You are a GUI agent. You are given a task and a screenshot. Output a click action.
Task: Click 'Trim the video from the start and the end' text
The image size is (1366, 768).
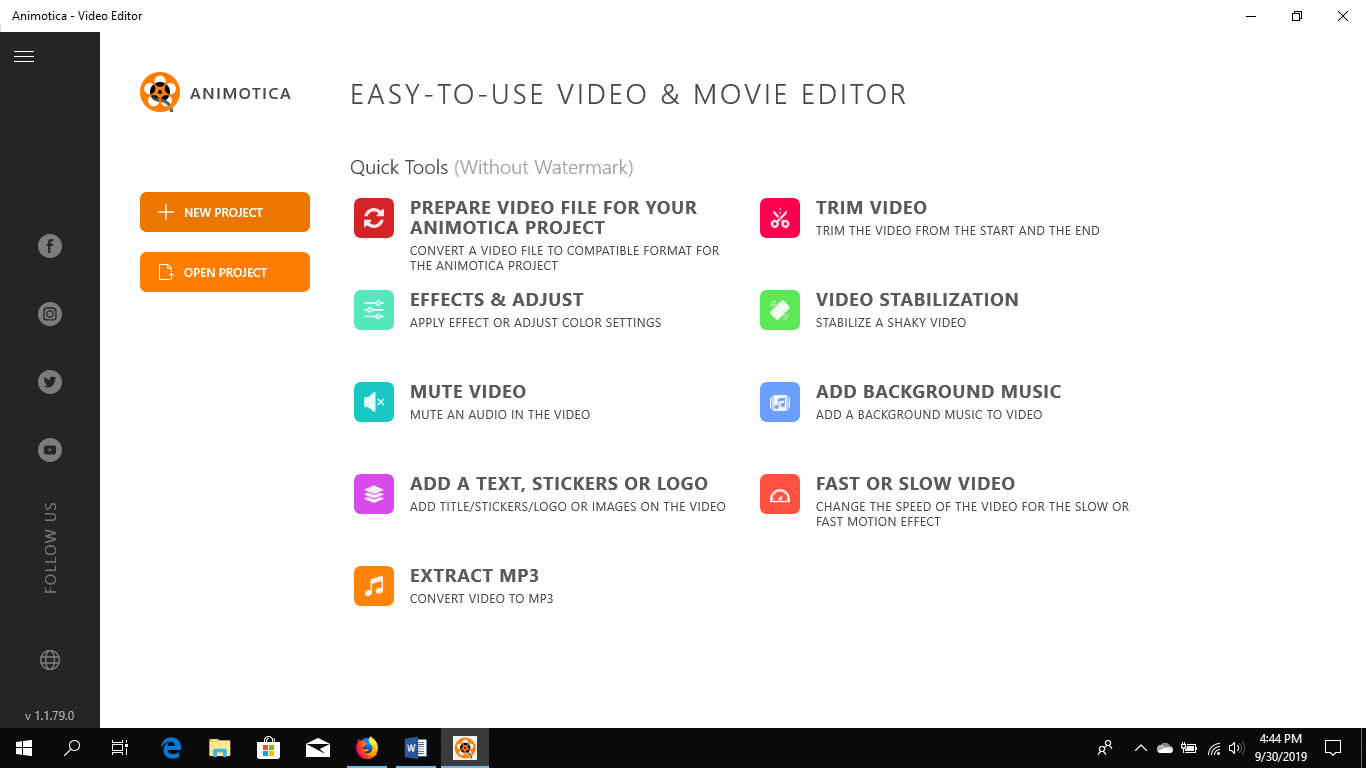click(958, 231)
